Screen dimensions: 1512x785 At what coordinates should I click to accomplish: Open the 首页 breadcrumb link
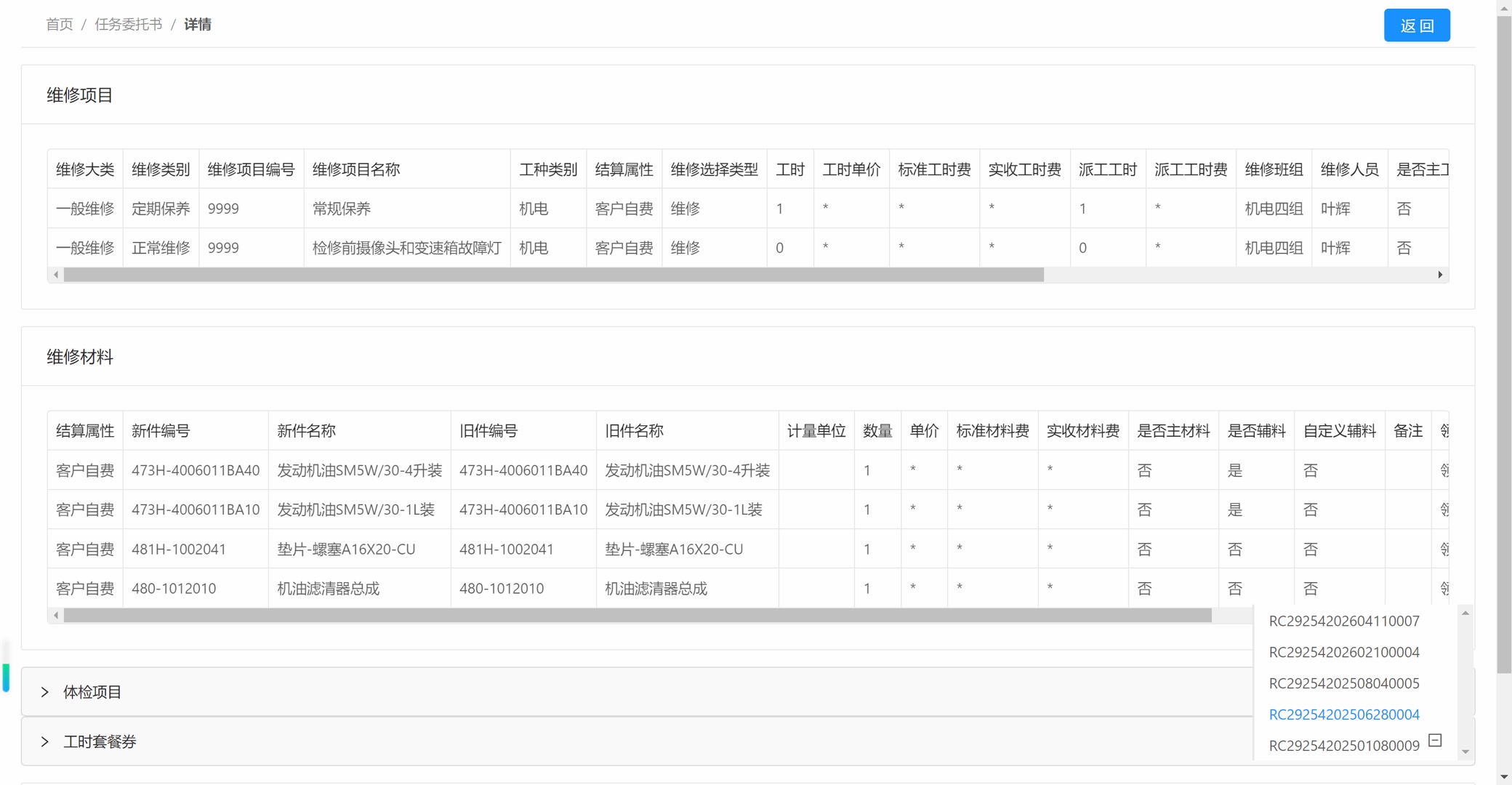(x=60, y=25)
